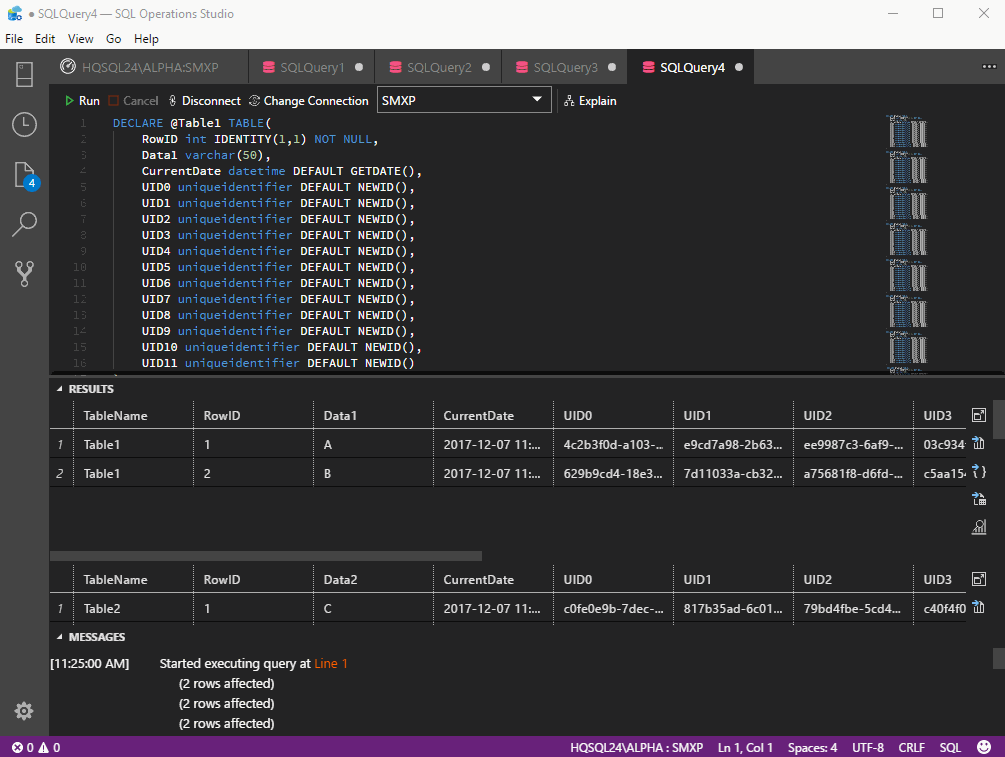The height and width of the screenshot is (757, 1005).
Task: Click the first grid's CurrentDate column header
Action: 493,415
